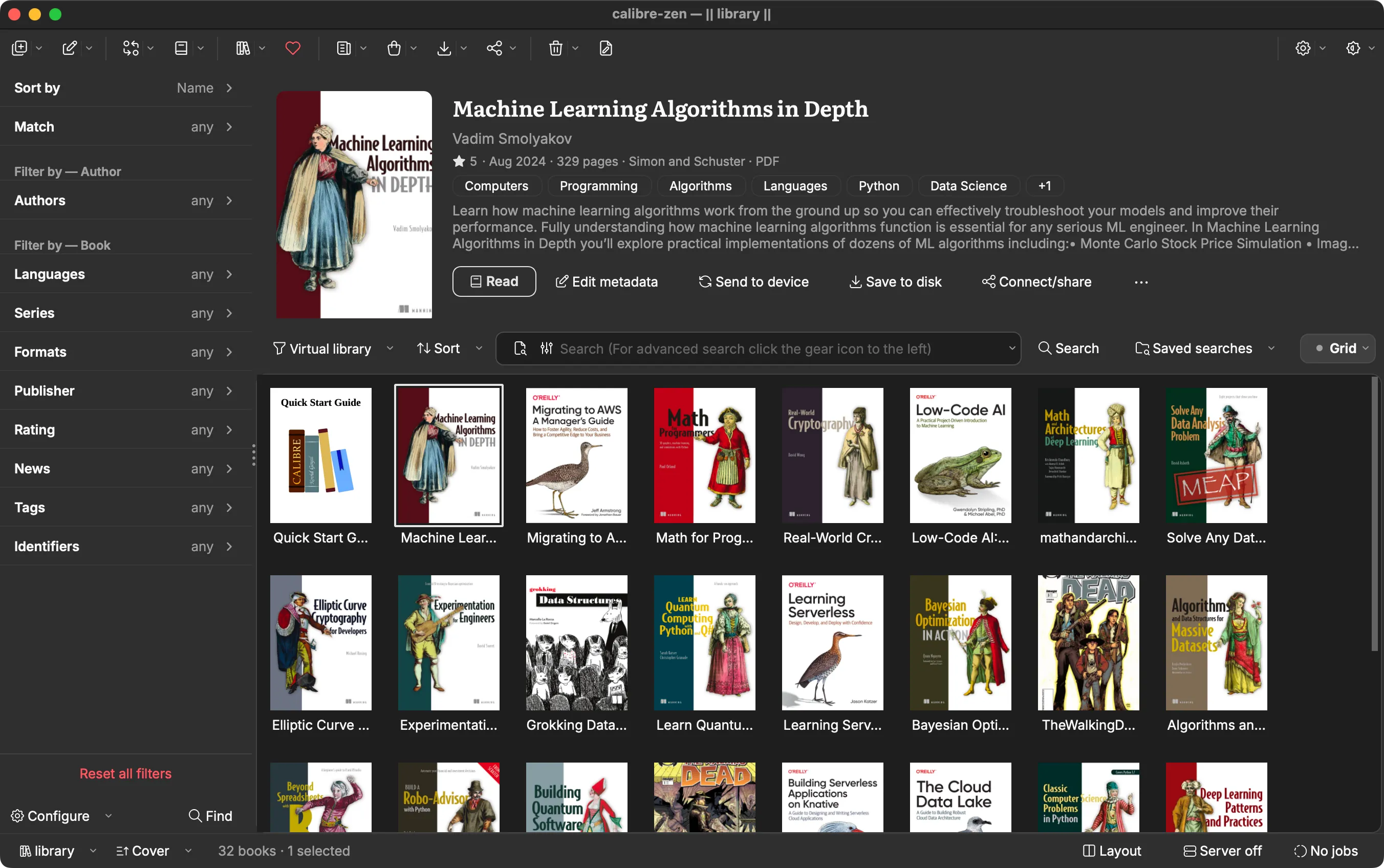
Task: Expand the Tags filter row
Action: (x=126, y=508)
